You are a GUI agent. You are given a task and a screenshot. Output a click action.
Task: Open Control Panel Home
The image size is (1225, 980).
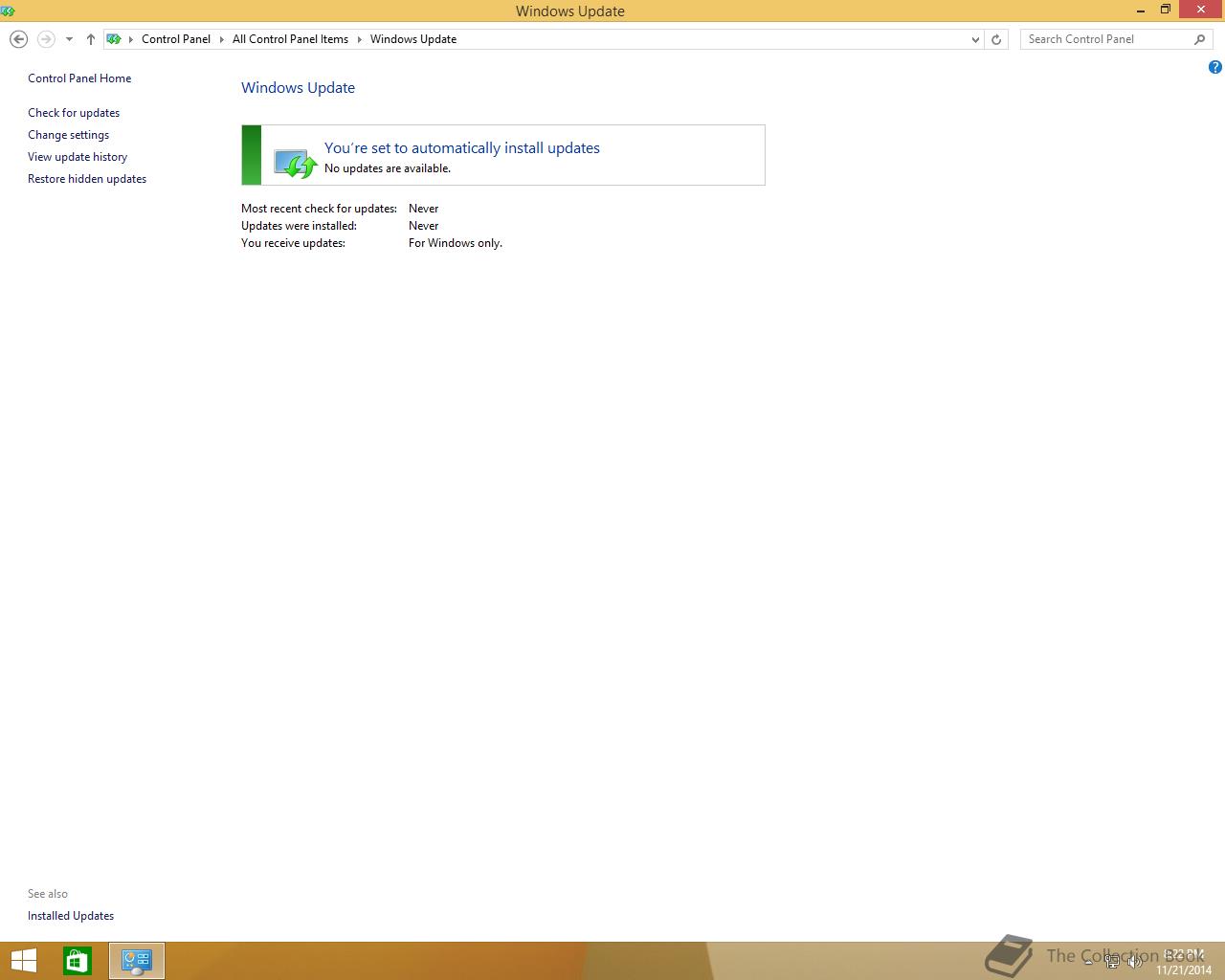pos(79,78)
